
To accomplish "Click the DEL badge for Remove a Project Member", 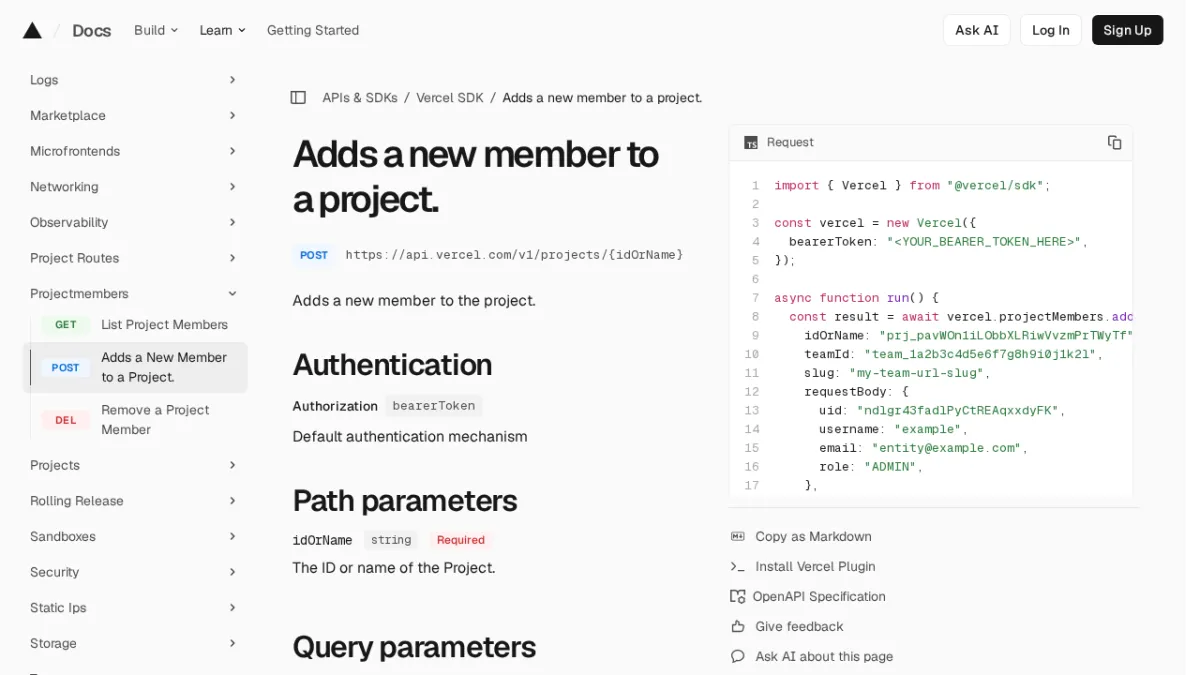I will 66,420.
